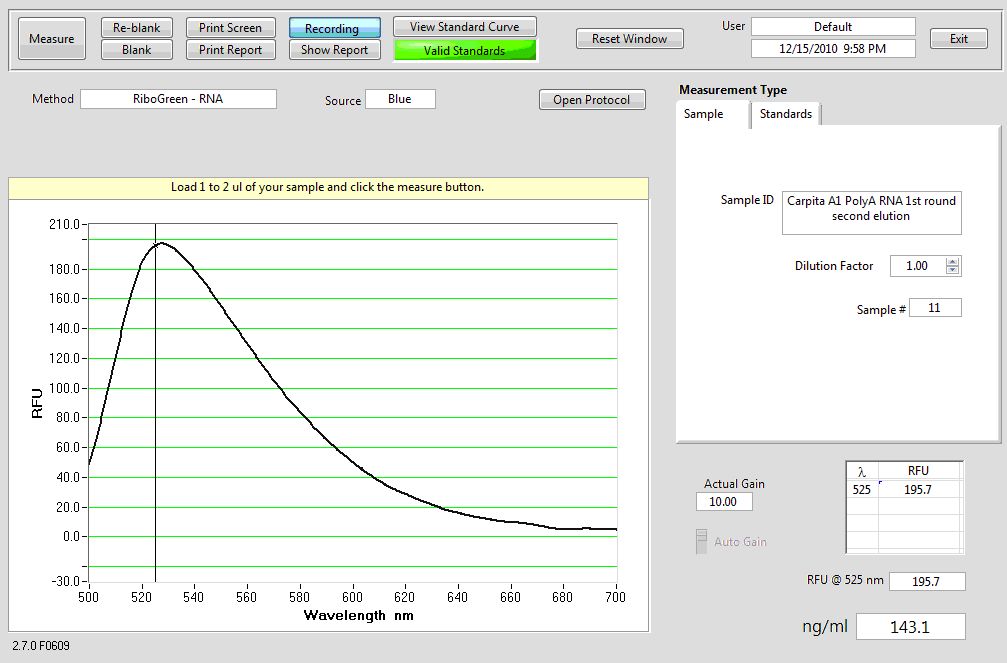This screenshot has width=1007, height=663.
Task: Select the table cell showing 195.7
Action: [918, 490]
